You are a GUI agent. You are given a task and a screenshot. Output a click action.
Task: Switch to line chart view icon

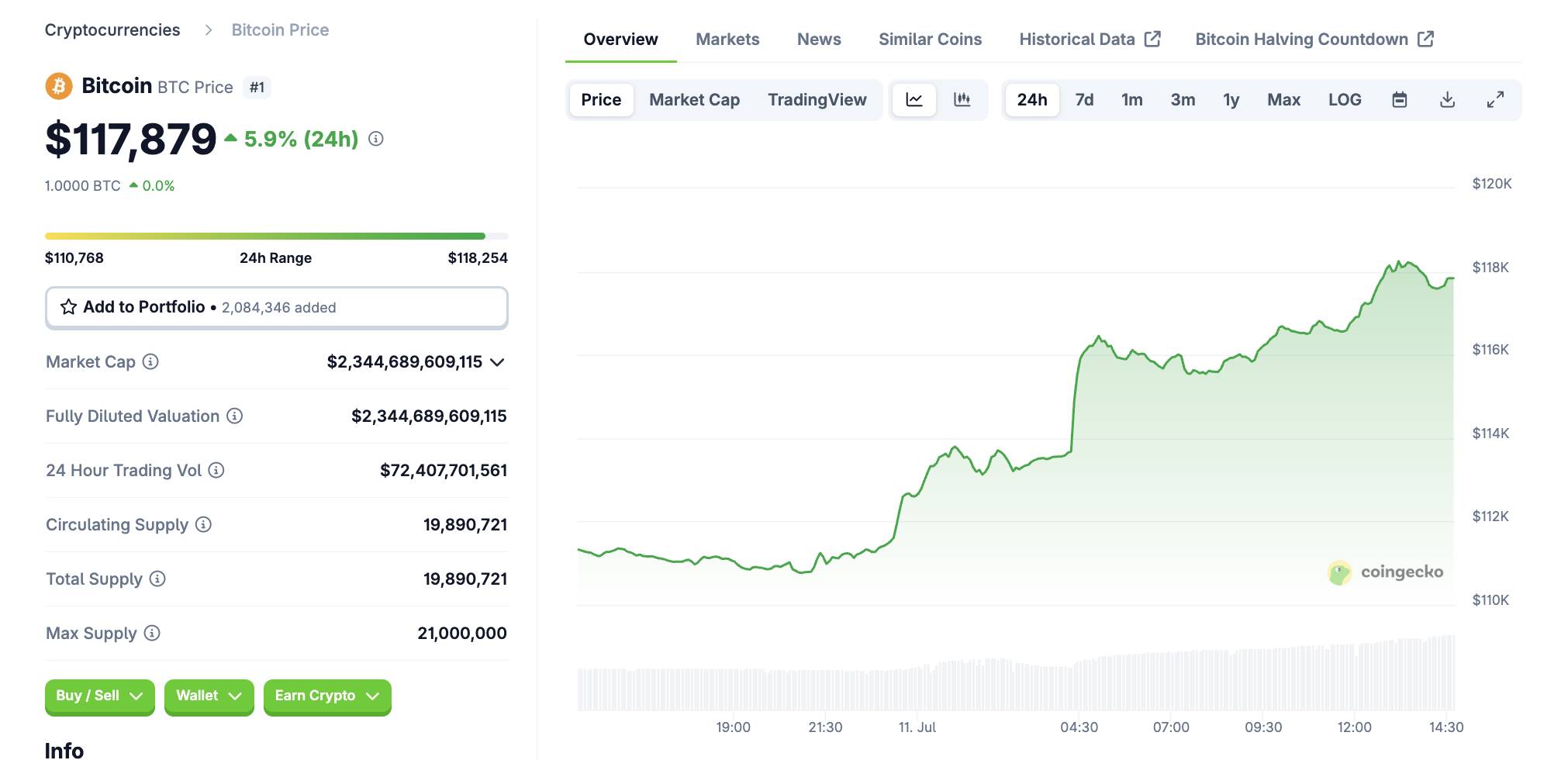tap(914, 99)
